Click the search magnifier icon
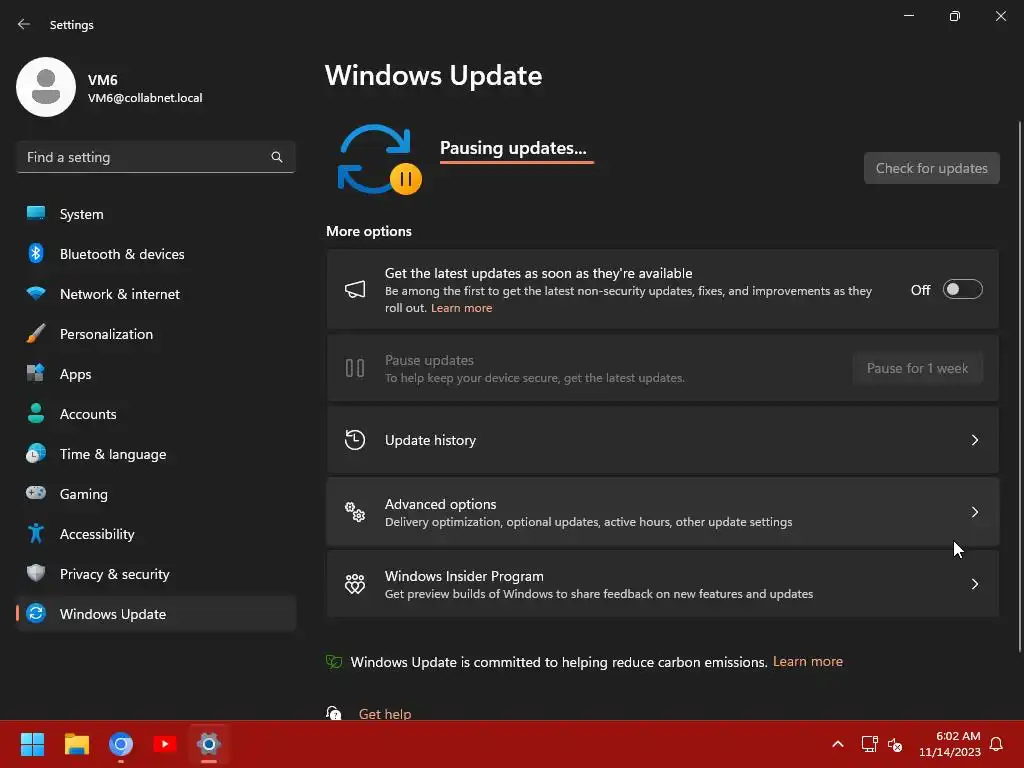Viewport: 1024px width, 768px height. click(277, 157)
